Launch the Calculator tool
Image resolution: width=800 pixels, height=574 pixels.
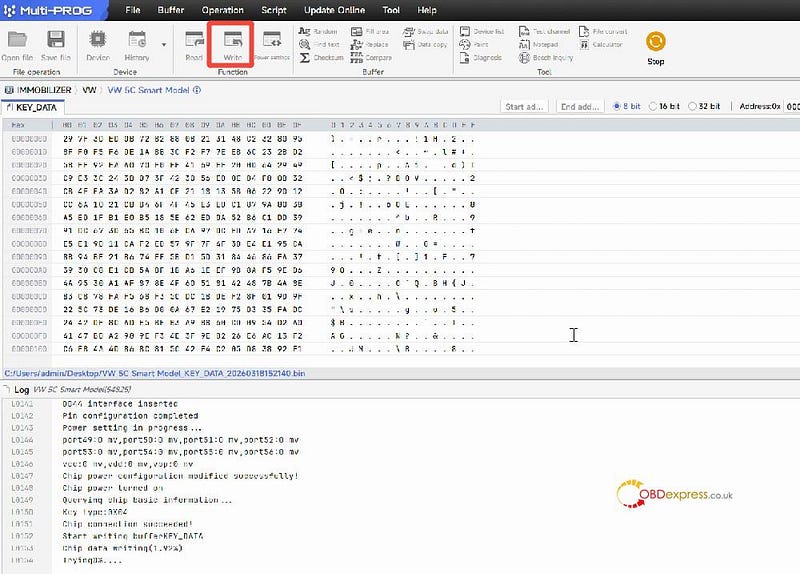pyautogui.click(x=601, y=44)
